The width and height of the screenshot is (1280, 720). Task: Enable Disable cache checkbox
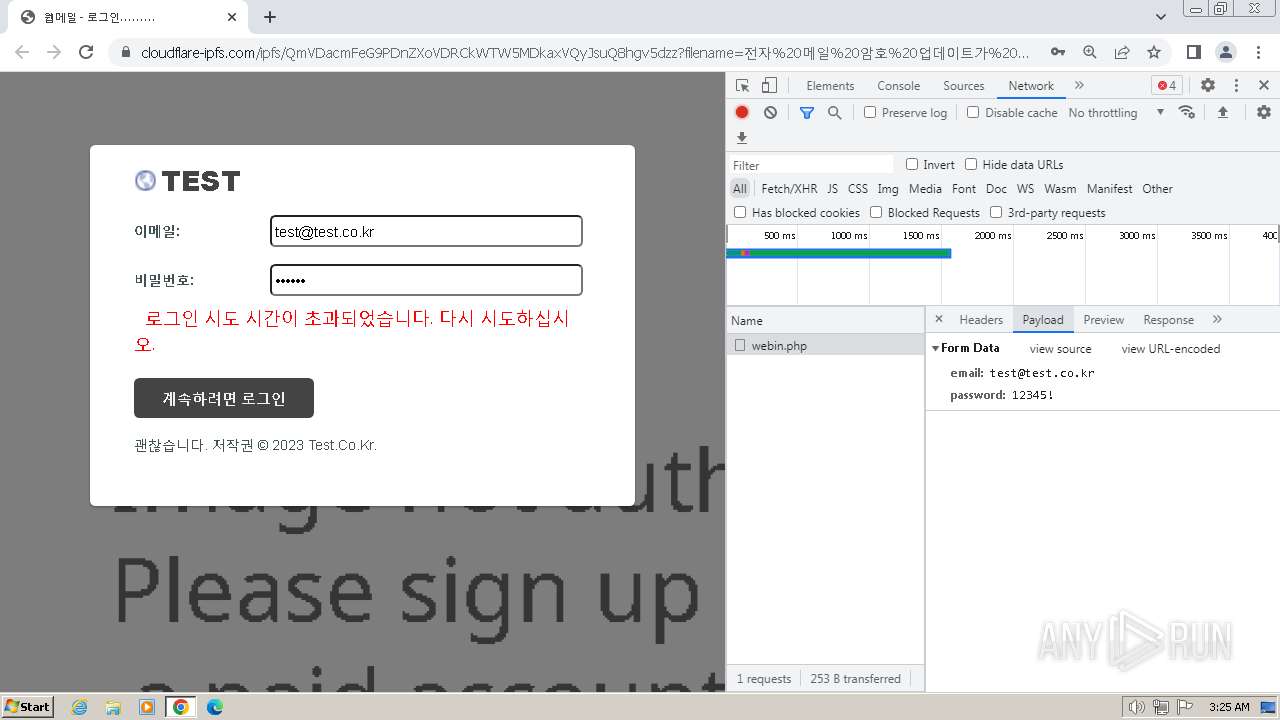pyautogui.click(x=973, y=112)
